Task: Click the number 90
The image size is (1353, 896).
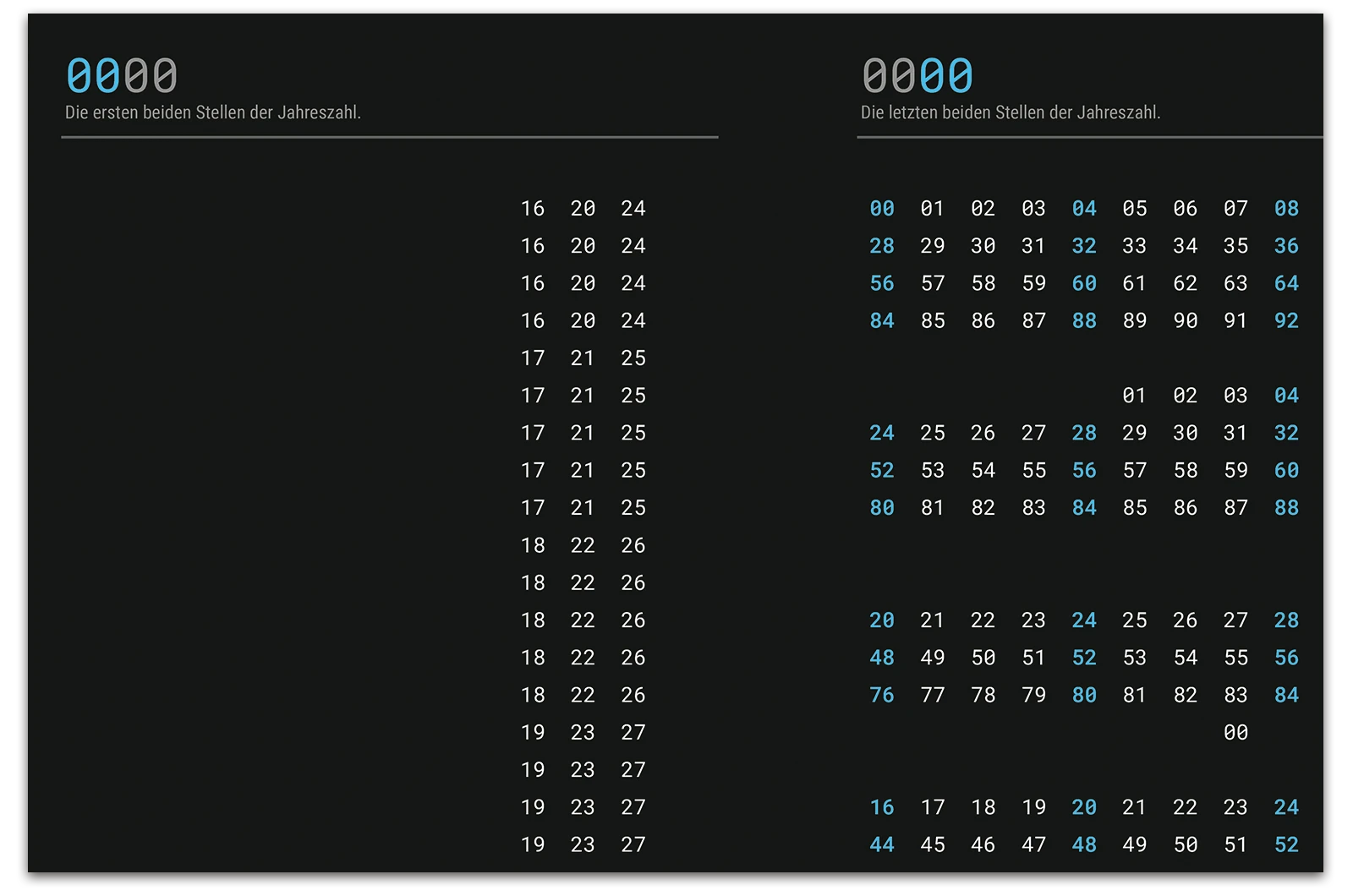Action: tap(1185, 321)
